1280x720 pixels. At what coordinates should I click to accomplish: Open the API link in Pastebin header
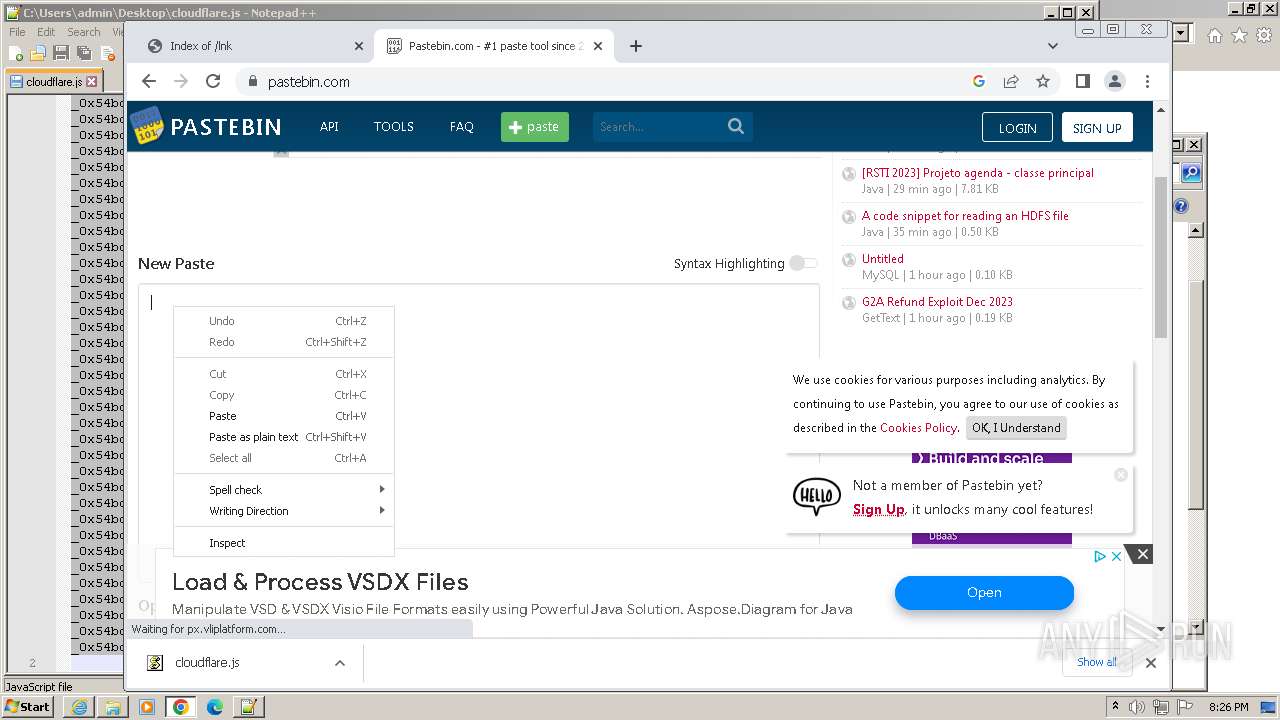pos(329,127)
